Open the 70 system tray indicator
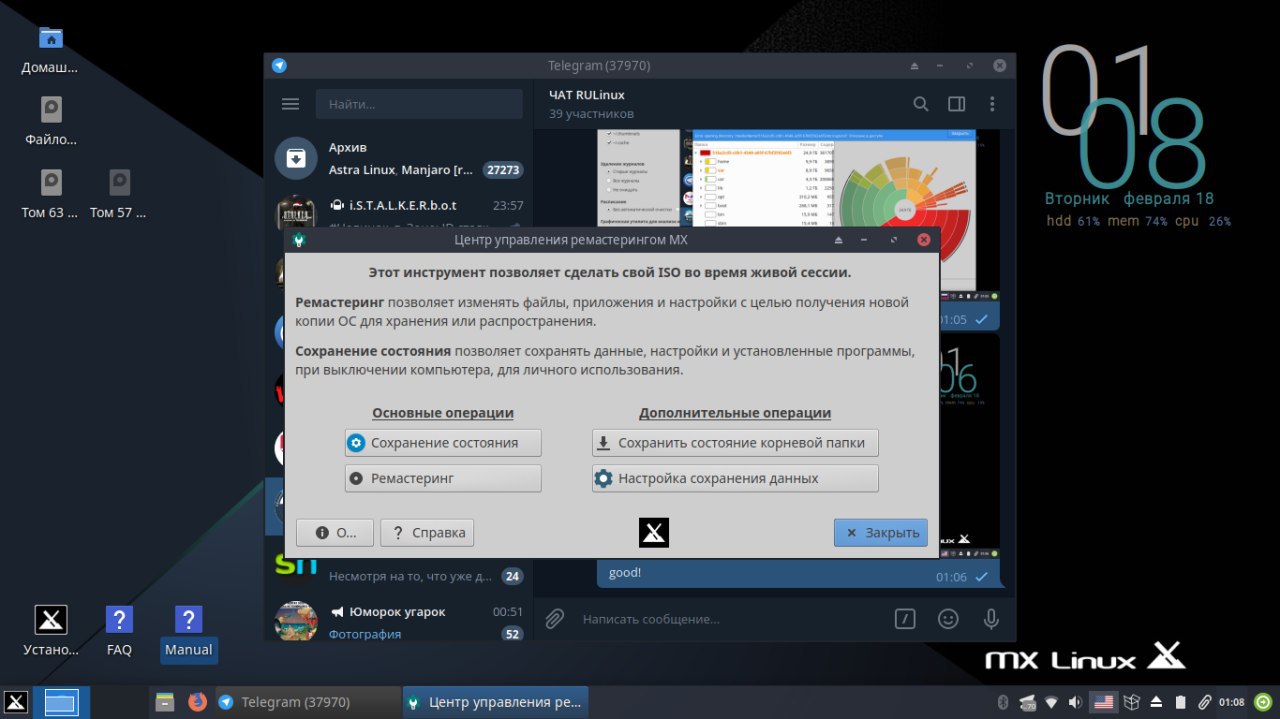Image resolution: width=1280 pixels, height=719 pixels. 1027,702
